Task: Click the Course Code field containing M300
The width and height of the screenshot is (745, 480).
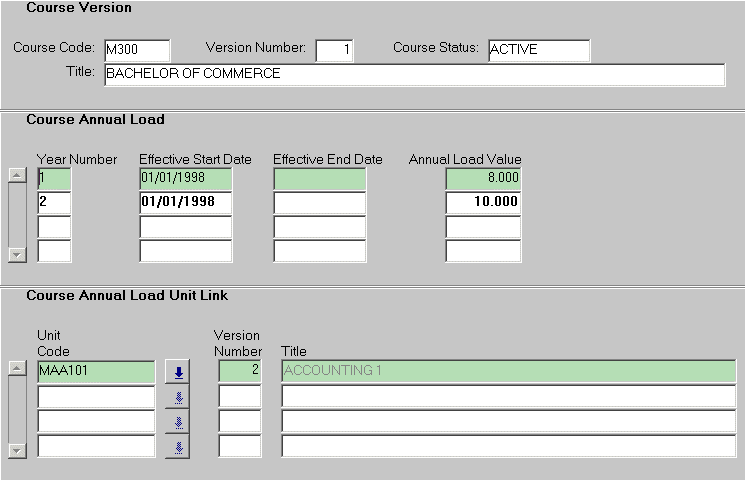Action: tap(137, 51)
